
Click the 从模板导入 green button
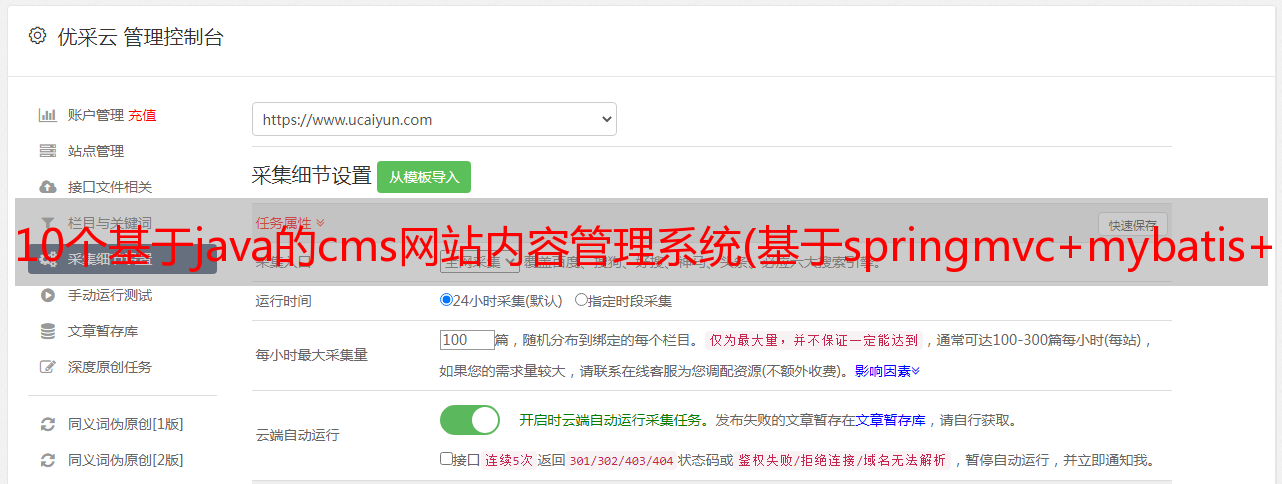pos(424,177)
